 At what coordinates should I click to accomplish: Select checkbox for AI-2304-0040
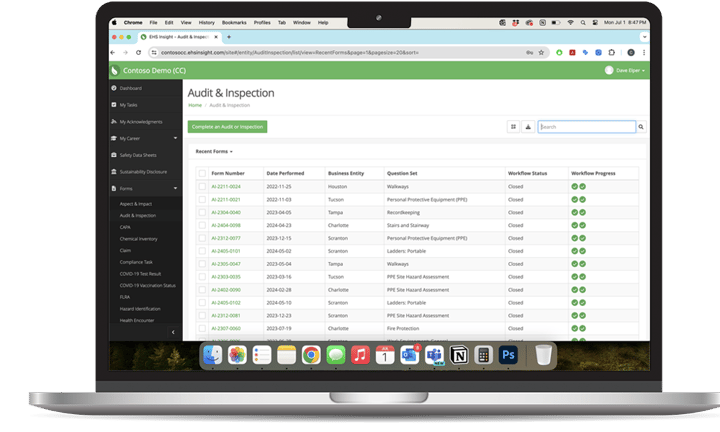[x=202, y=212]
